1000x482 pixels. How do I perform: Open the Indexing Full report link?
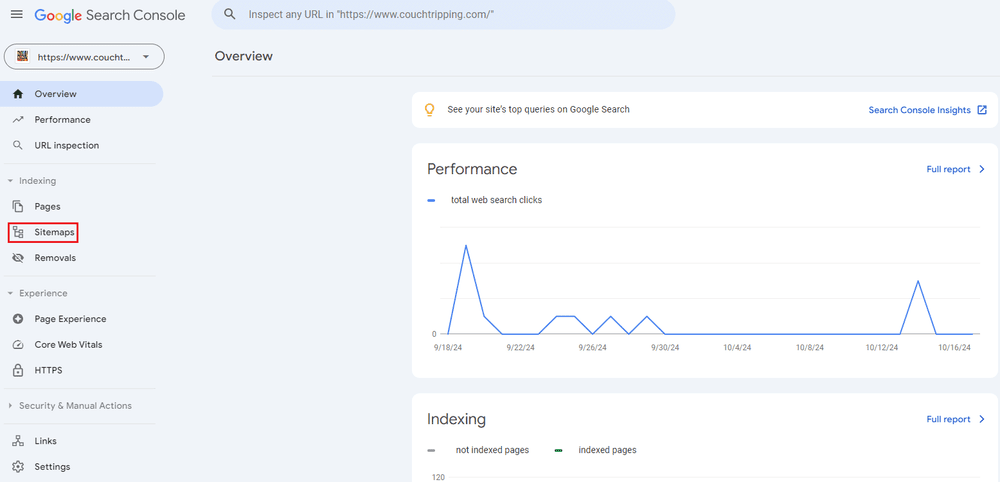955,420
